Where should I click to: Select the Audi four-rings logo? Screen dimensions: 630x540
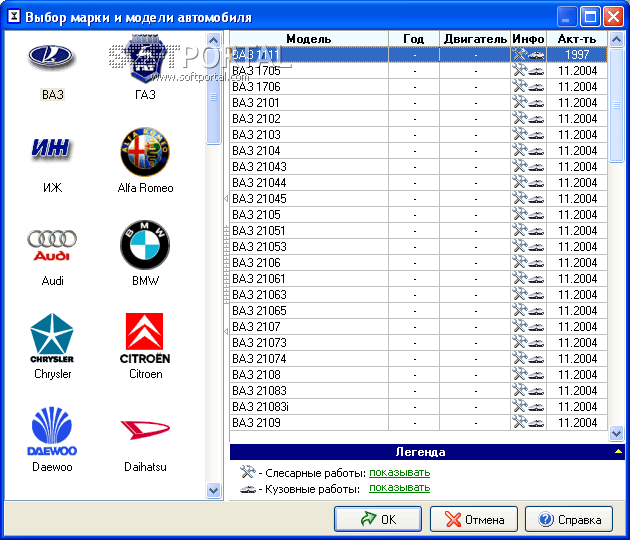tap(52, 245)
